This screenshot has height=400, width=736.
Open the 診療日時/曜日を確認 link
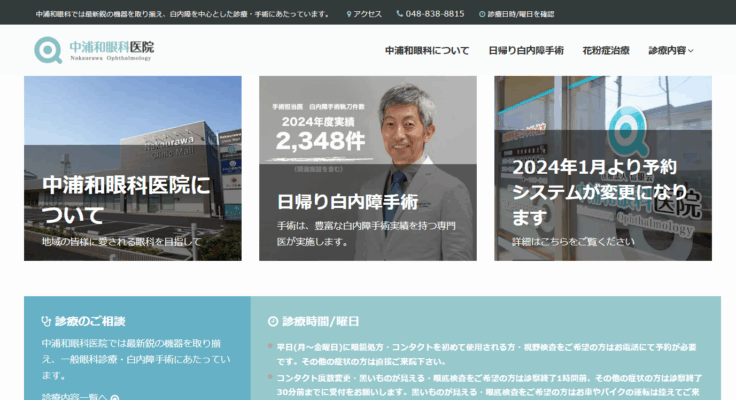click(520, 14)
